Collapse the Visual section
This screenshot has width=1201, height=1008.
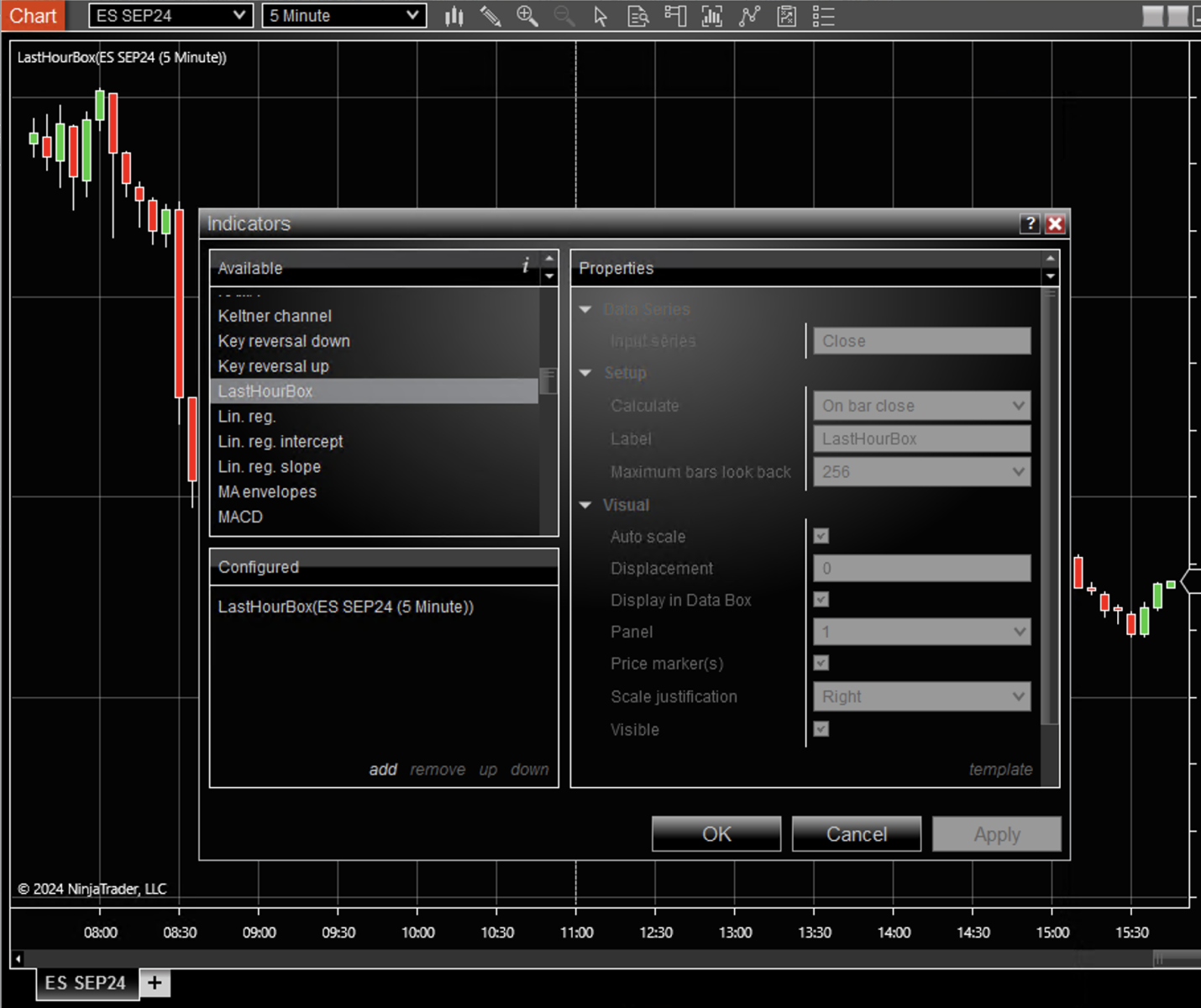585,505
